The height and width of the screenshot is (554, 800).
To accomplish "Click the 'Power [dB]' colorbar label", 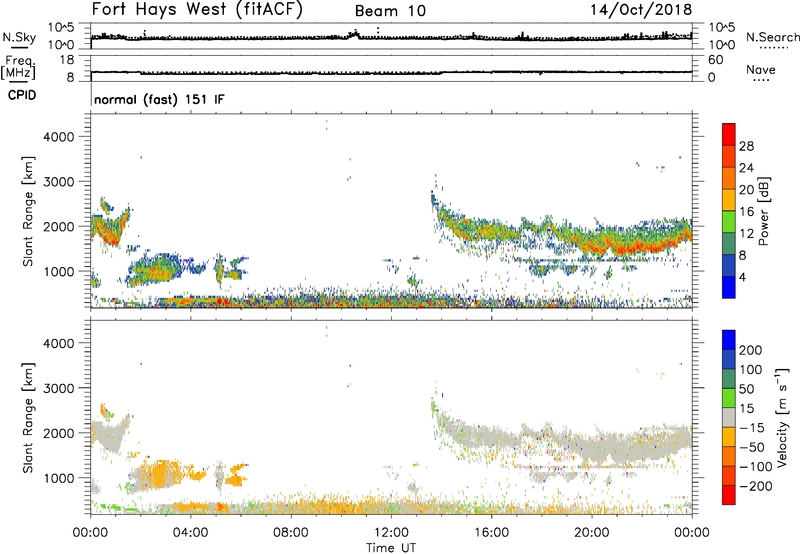I will click(764, 211).
